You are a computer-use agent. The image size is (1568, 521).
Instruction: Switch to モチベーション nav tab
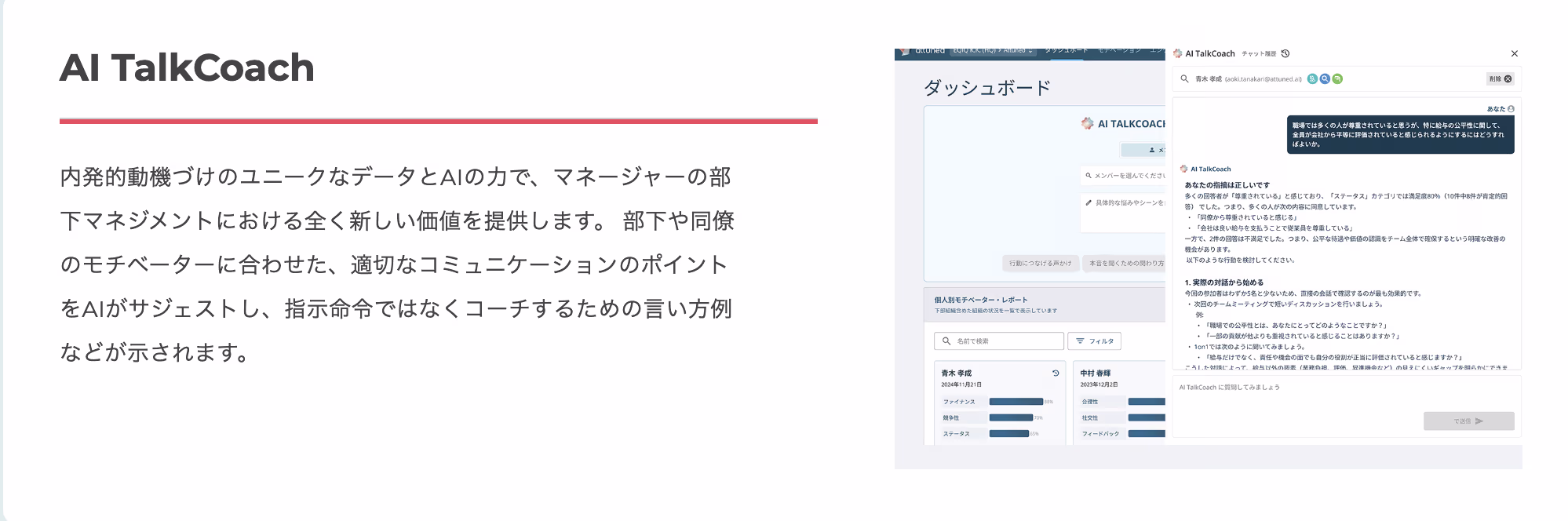(x=1119, y=51)
